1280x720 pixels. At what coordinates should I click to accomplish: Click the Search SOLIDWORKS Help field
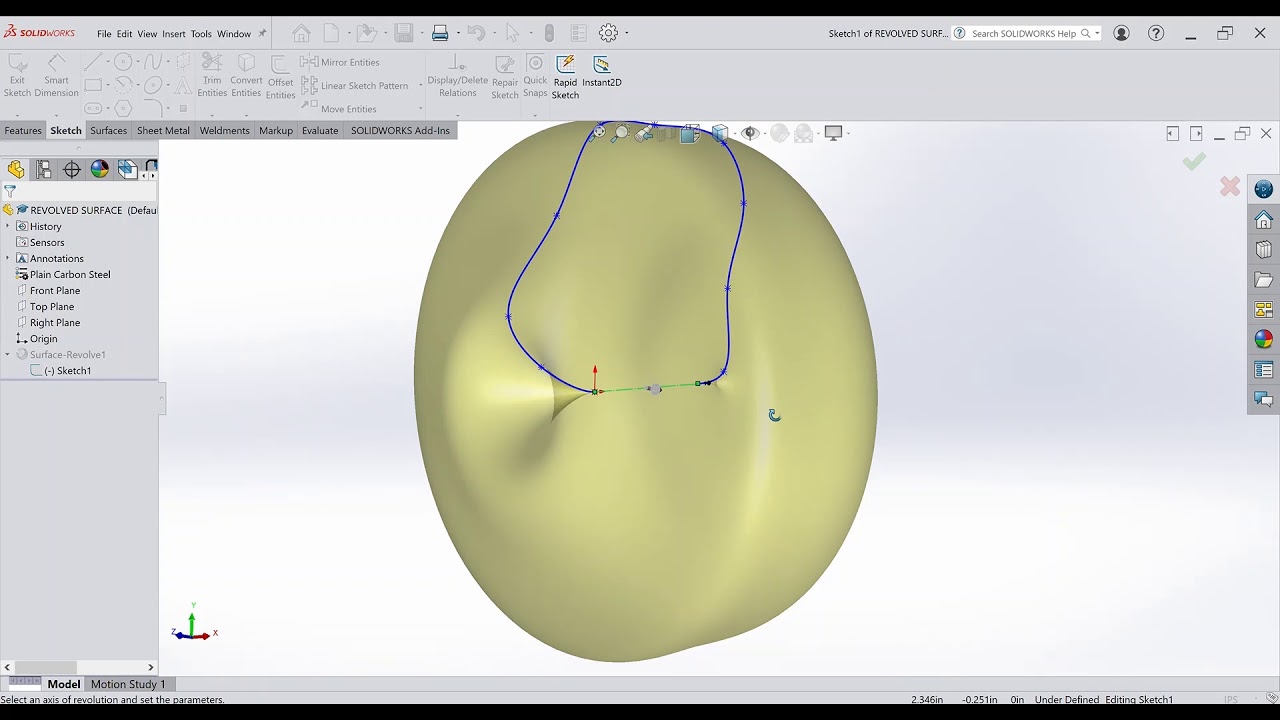[x=1026, y=33]
